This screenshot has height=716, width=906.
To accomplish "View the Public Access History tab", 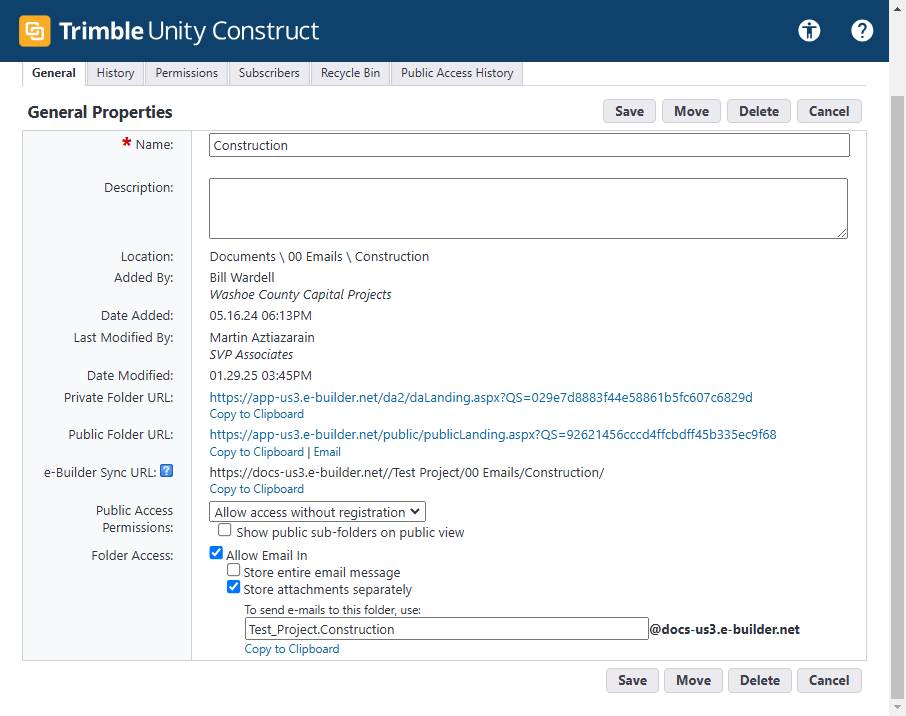I will tap(457, 73).
